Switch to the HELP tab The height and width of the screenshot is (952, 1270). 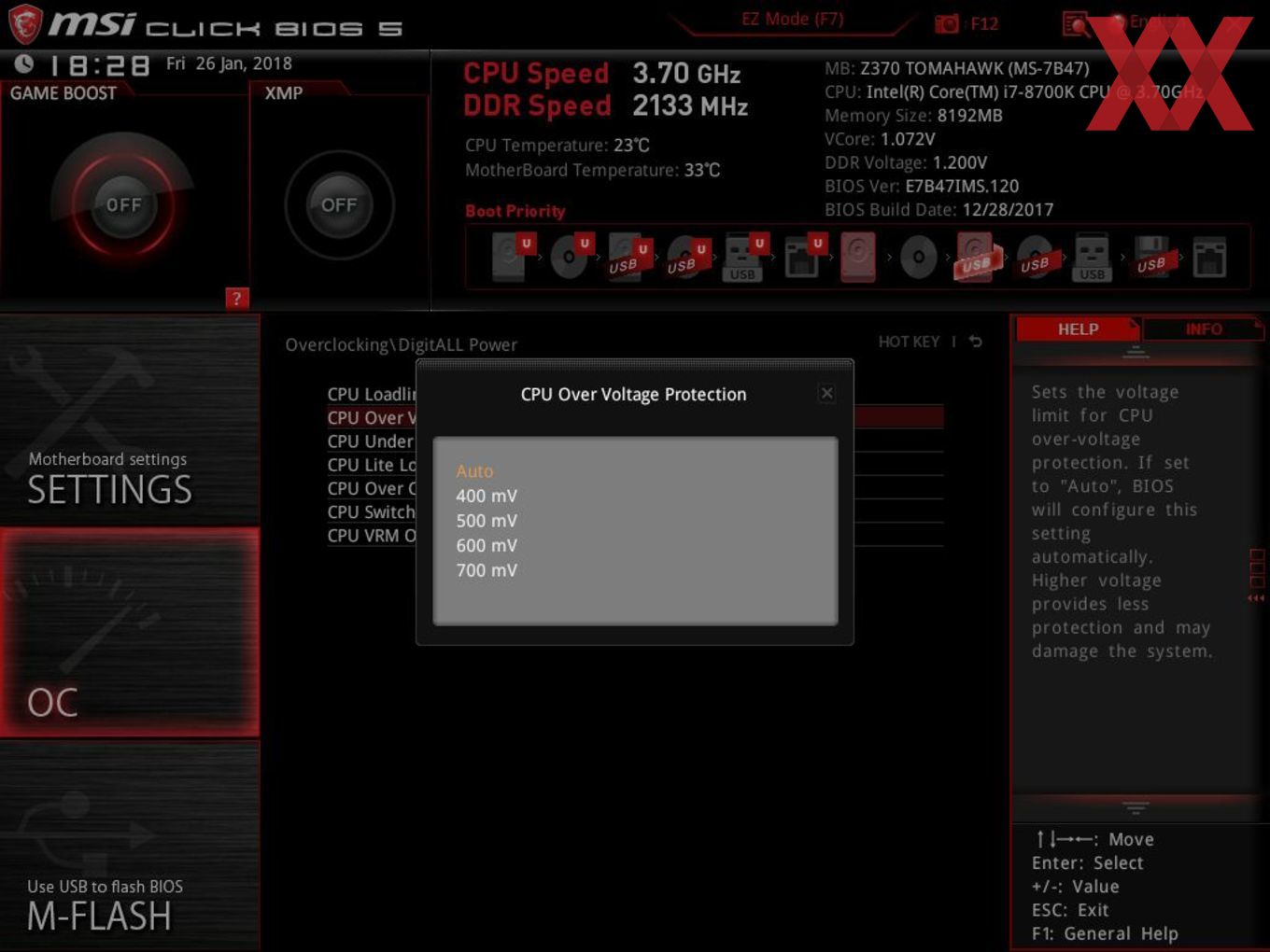1077,329
